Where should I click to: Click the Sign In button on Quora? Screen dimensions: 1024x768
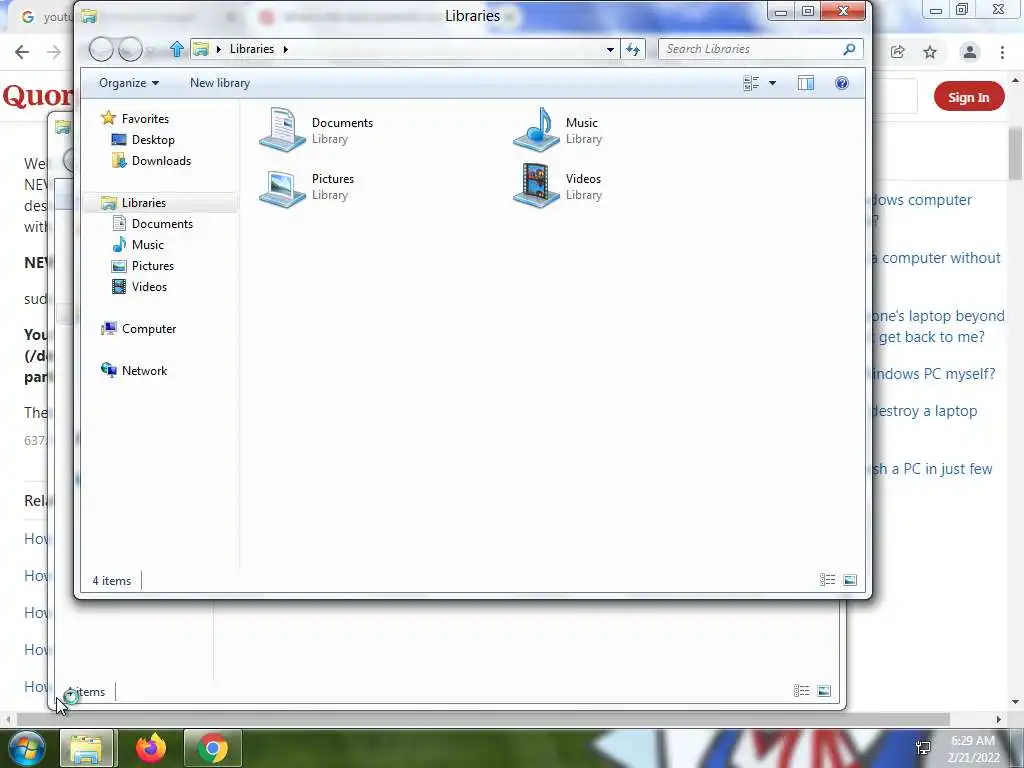[x=968, y=97]
